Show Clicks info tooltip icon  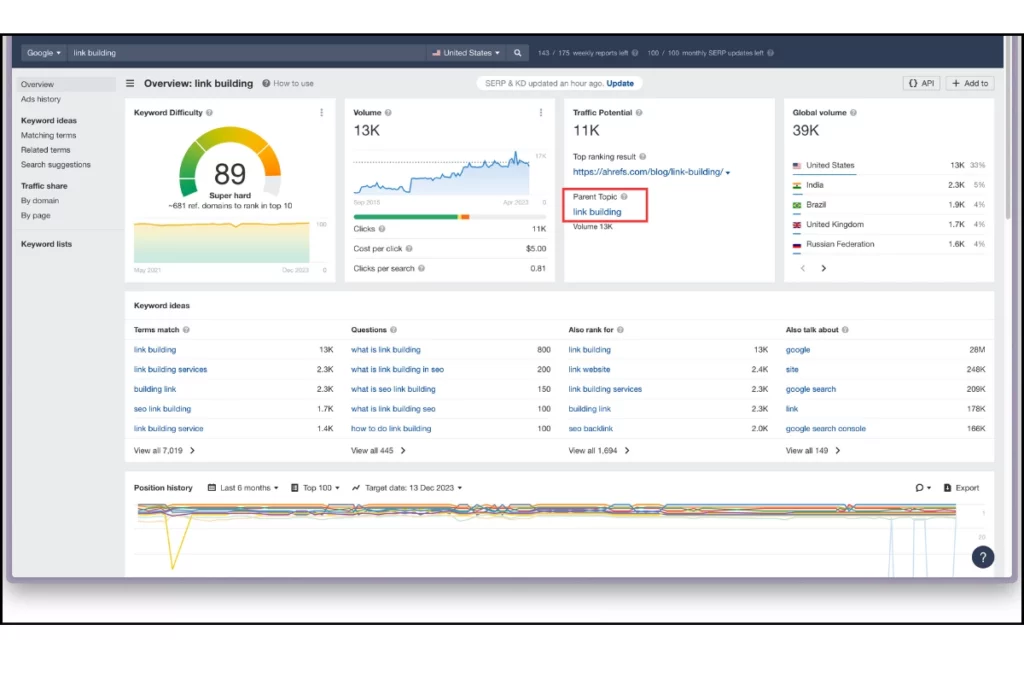coord(382,229)
